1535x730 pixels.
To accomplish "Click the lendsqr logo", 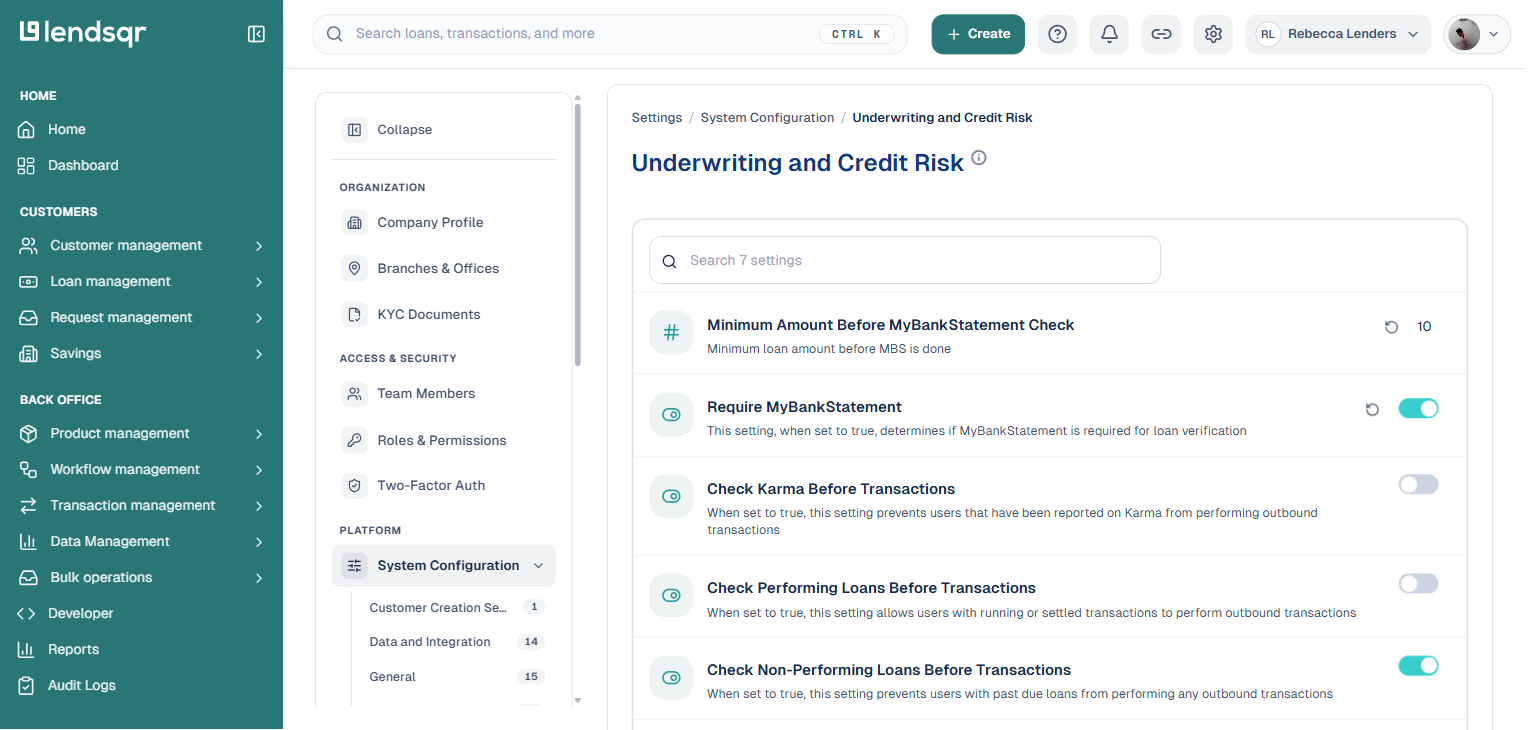I will 83,33.
